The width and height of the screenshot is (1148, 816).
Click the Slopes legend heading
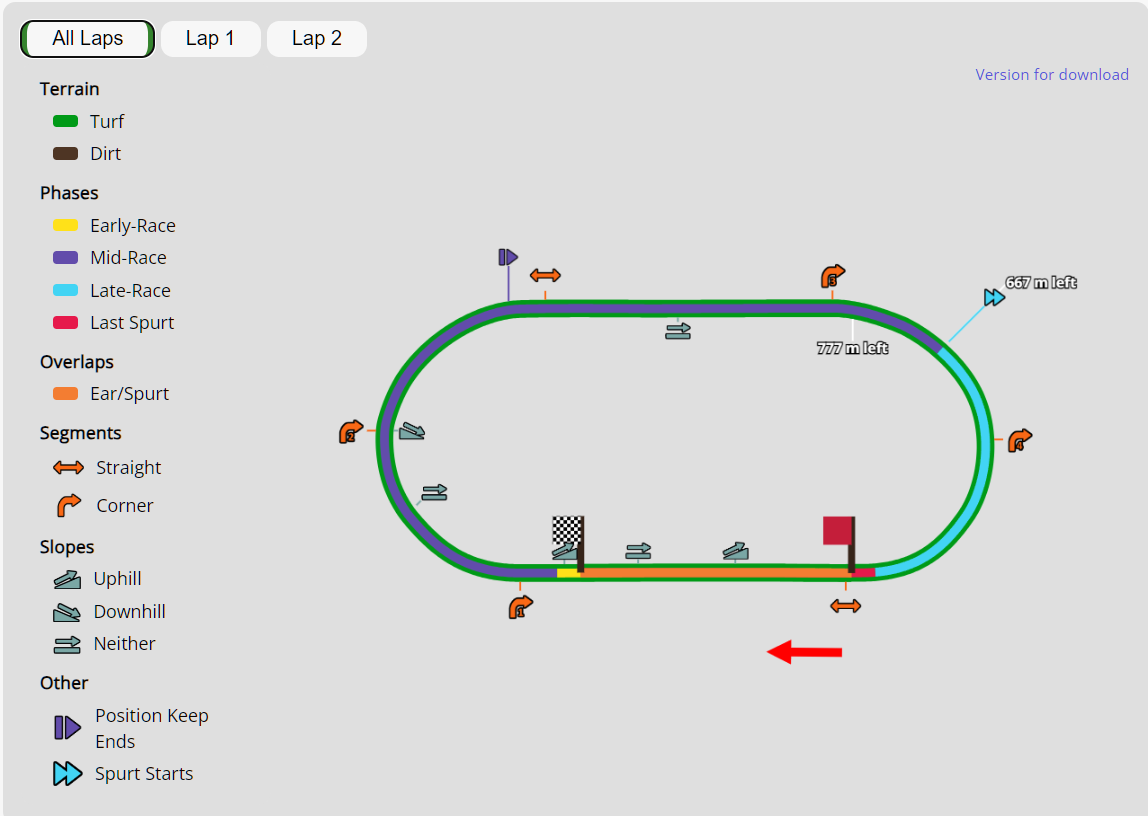click(x=67, y=547)
